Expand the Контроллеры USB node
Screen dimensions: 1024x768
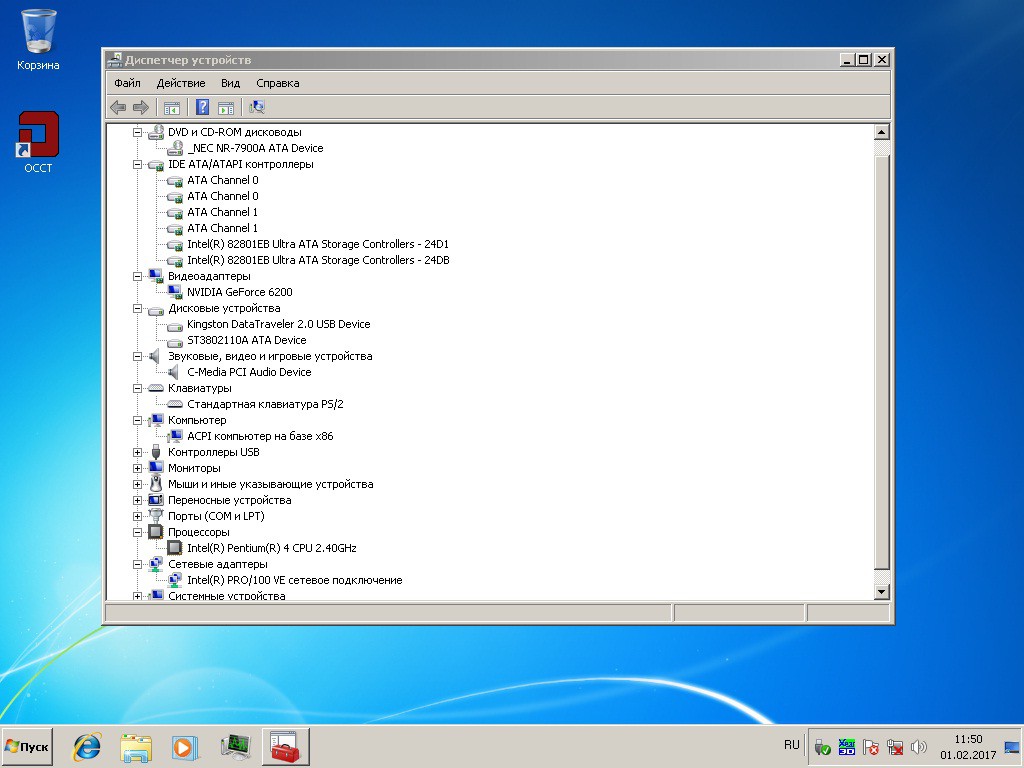click(137, 453)
